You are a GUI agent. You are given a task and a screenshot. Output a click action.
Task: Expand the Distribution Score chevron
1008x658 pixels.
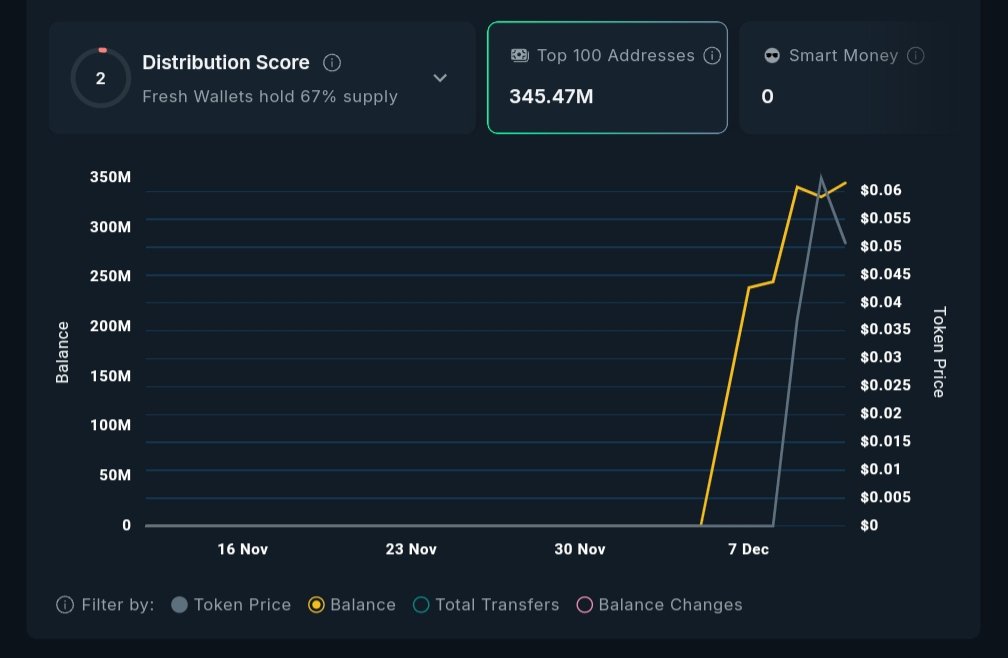click(440, 78)
